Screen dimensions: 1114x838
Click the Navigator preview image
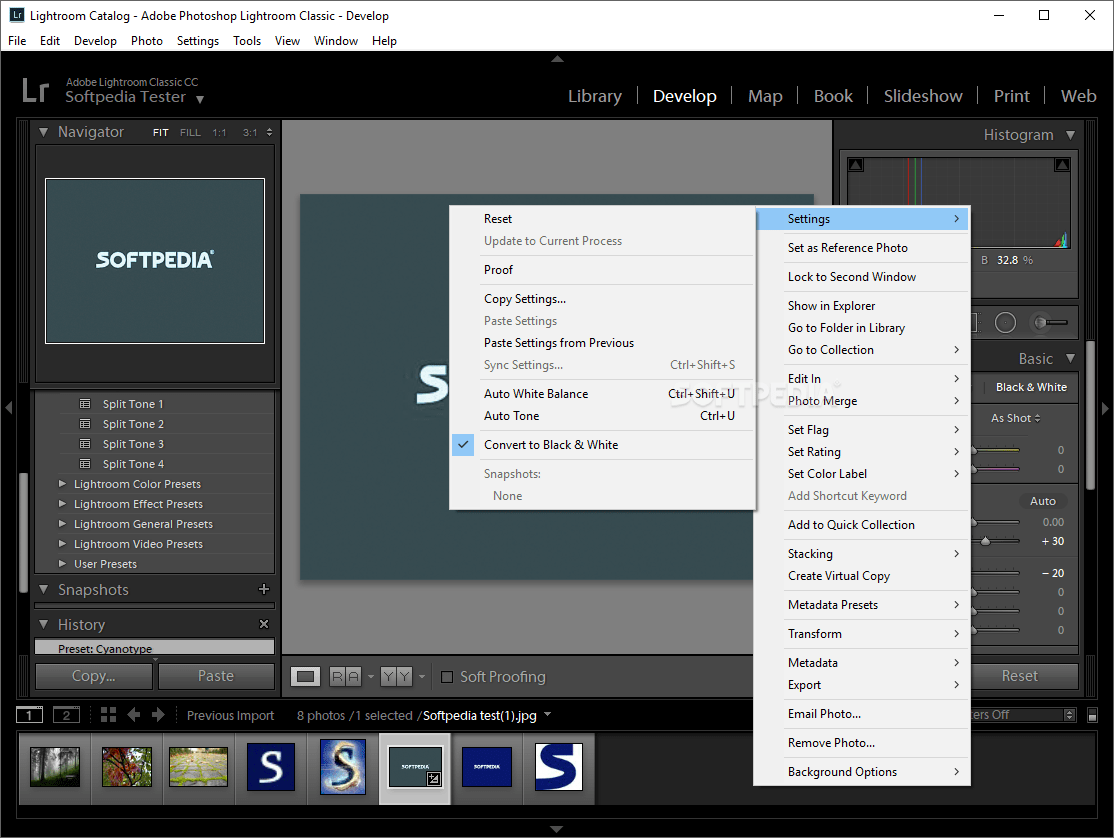[x=155, y=261]
